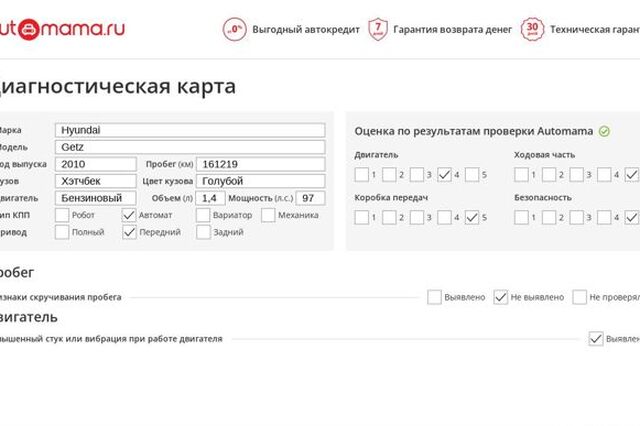
Task: Uncheck Выявлено for engine knock or vibration
Action: [596, 339]
